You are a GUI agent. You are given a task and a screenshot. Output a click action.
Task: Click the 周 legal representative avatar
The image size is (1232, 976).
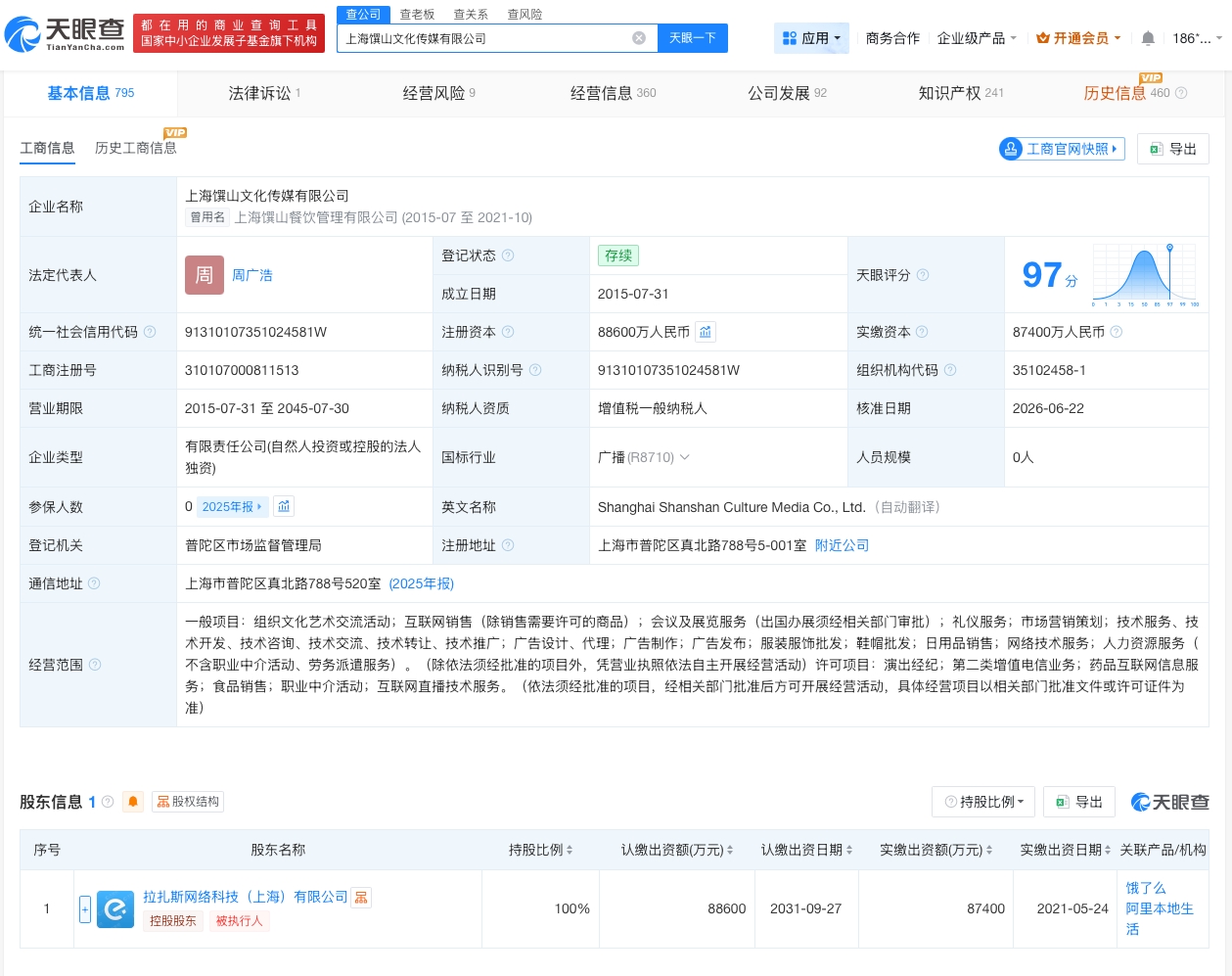point(205,275)
